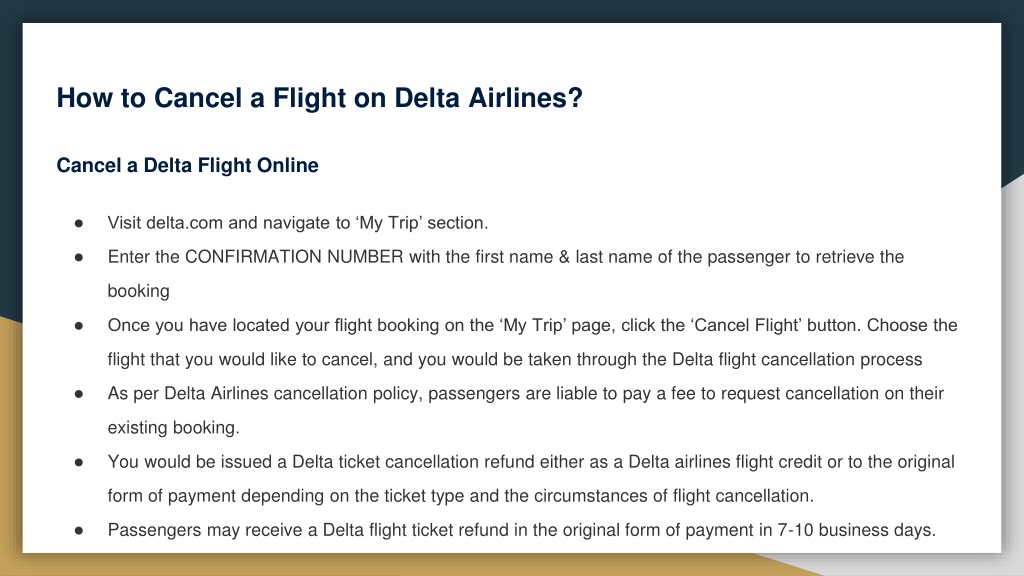Click the gold background area at bottom left

(10, 444)
